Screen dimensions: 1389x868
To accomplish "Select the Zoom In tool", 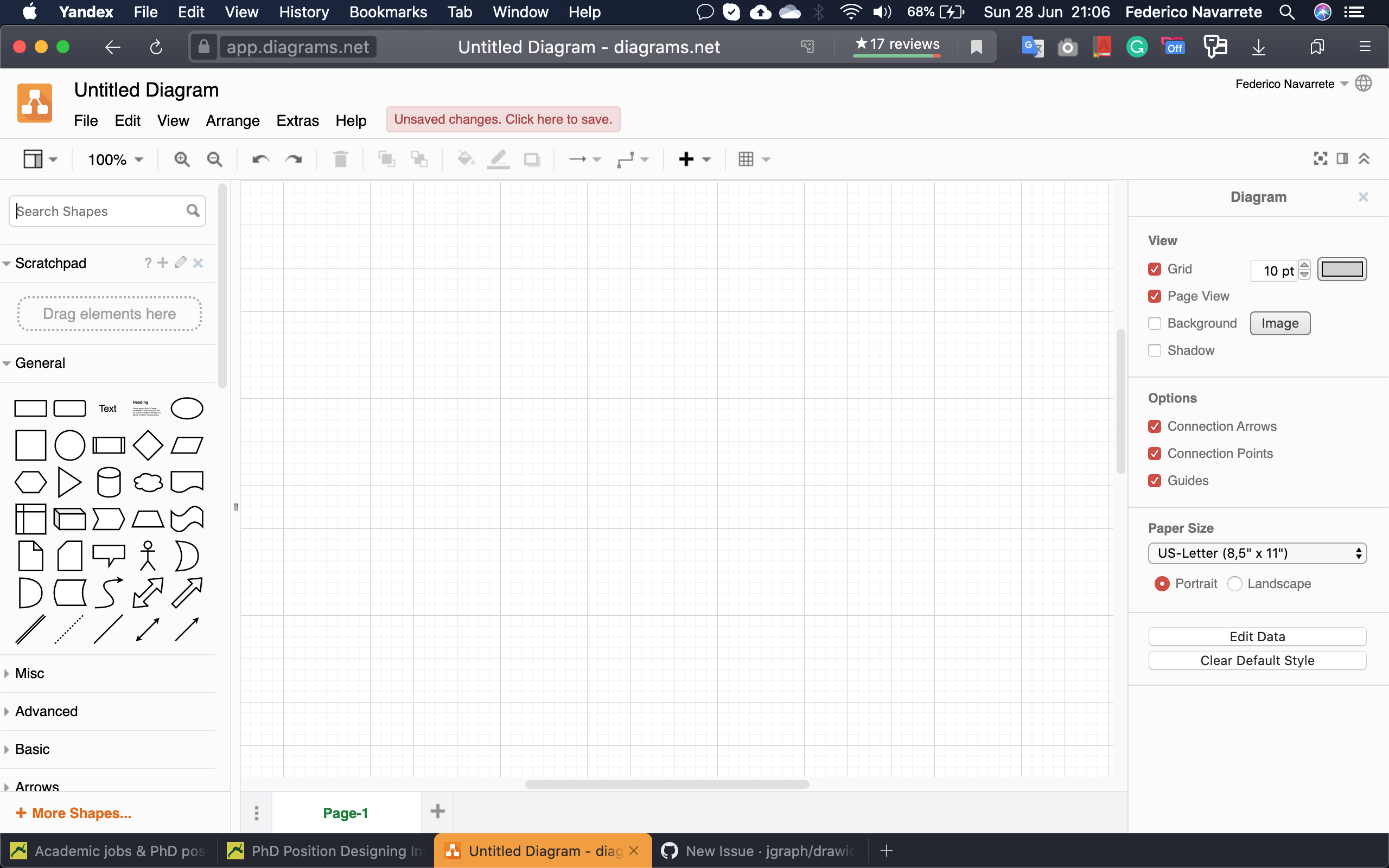I will [x=181, y=159].
